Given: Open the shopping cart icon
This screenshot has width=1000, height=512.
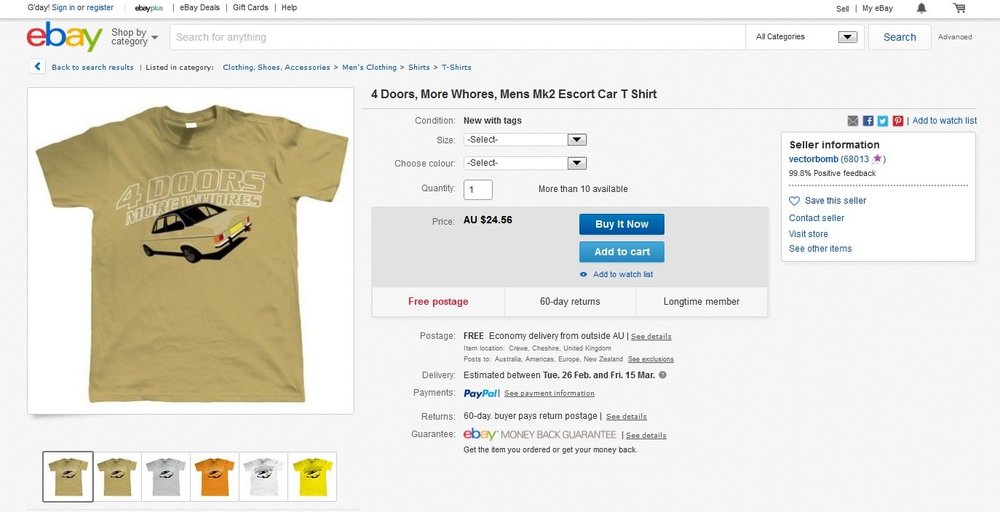Looking at the screenshot, I should click(959, 8).
